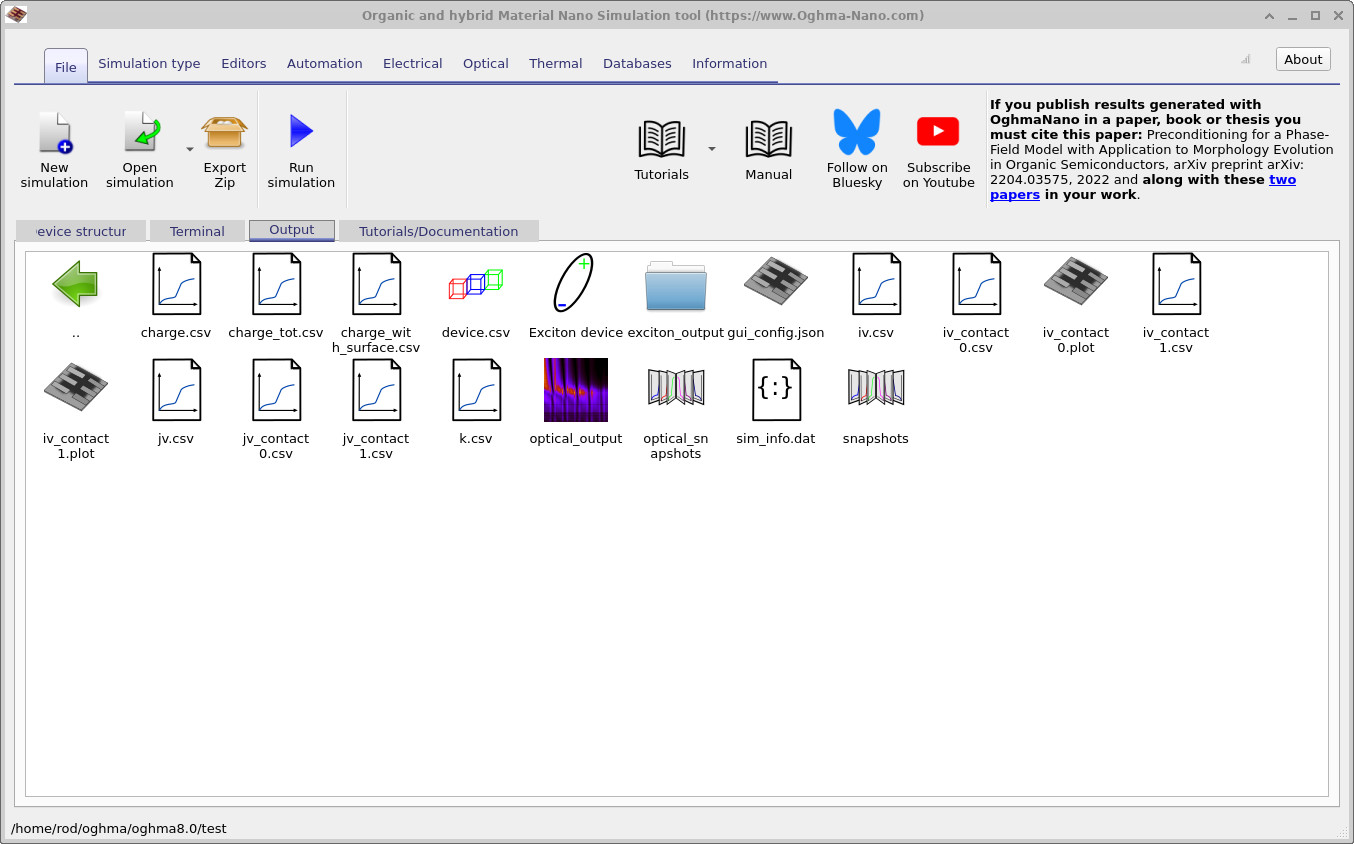Open the exciton_output folder
This screenshot has width=1354, height=844.
click(x=676, y=283)
